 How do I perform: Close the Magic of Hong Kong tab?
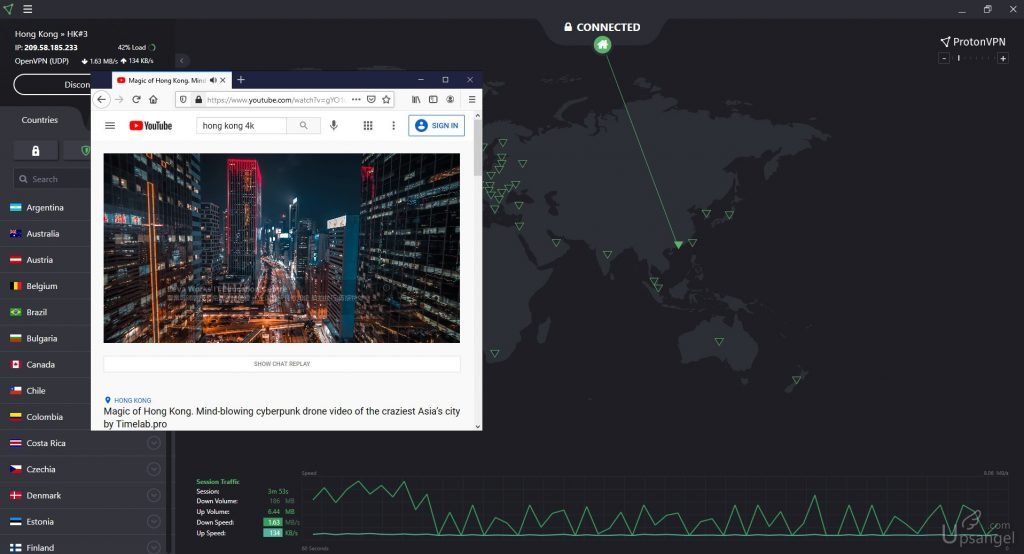click(223, 80)
